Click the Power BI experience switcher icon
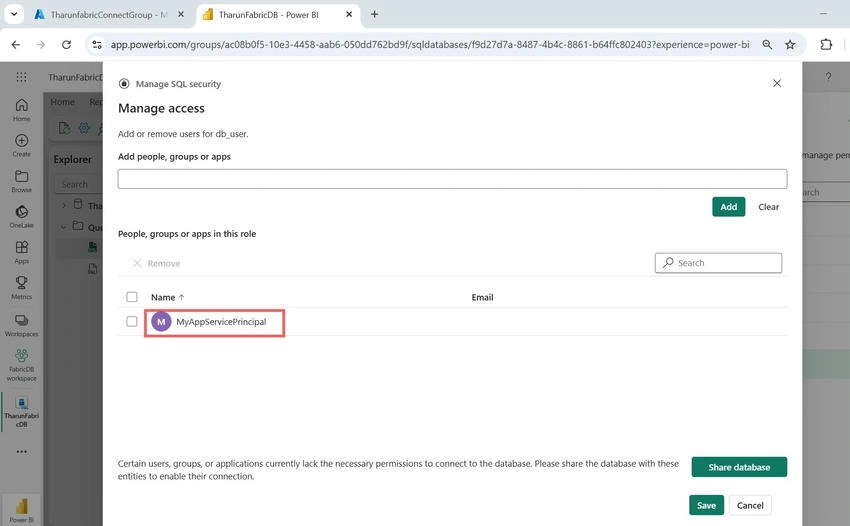 pyautogui.click(x=22, y=510)
